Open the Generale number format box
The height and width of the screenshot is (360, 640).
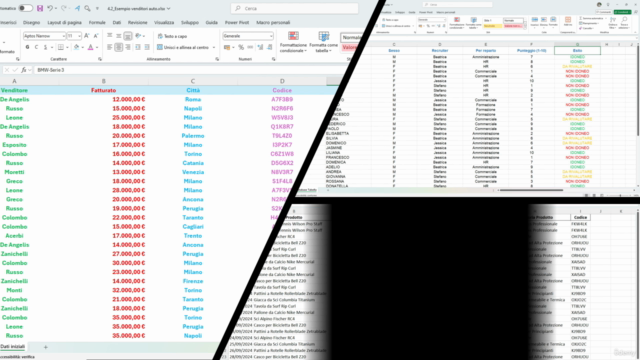click(x=248, y=36)
